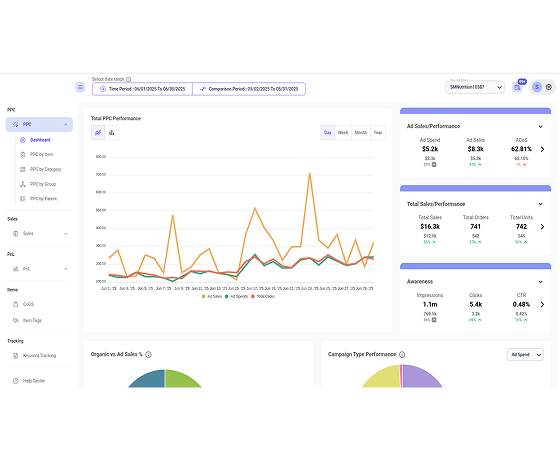Viewport: 560px width, 460px height.
Task: Open PPC by Category page
Action: (46, 169)
